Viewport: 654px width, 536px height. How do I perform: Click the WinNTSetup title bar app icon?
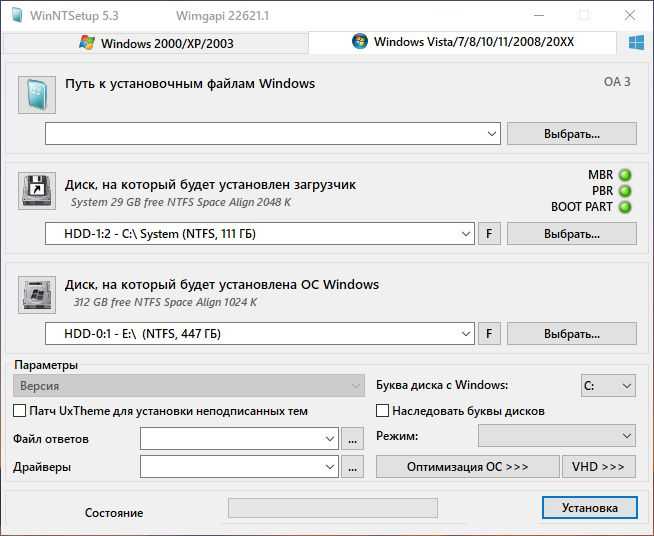(x=17, y=15)
